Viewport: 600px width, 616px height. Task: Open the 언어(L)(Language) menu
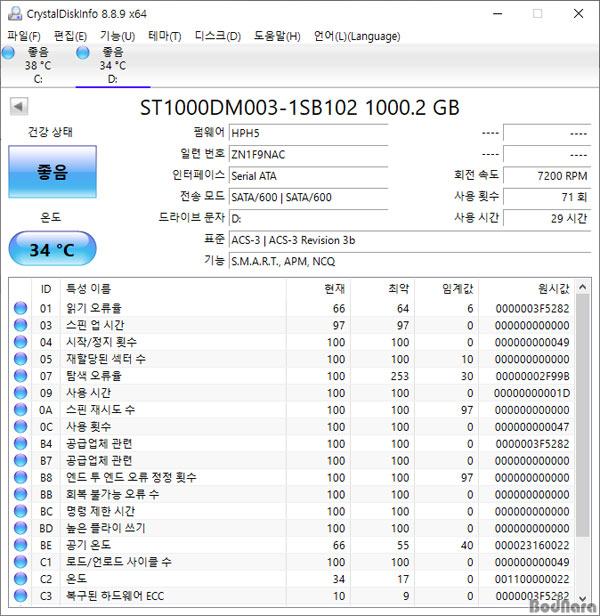(357, 36)
